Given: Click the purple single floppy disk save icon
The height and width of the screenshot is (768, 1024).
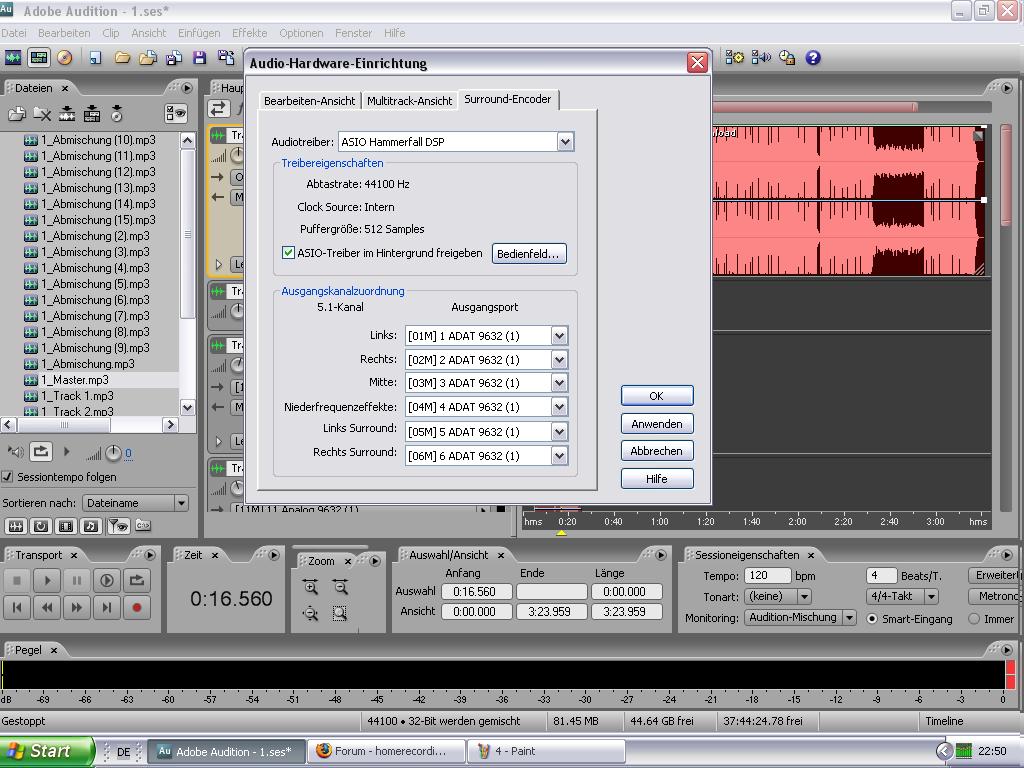Looking at the screenshot, I should pos(199,58).
